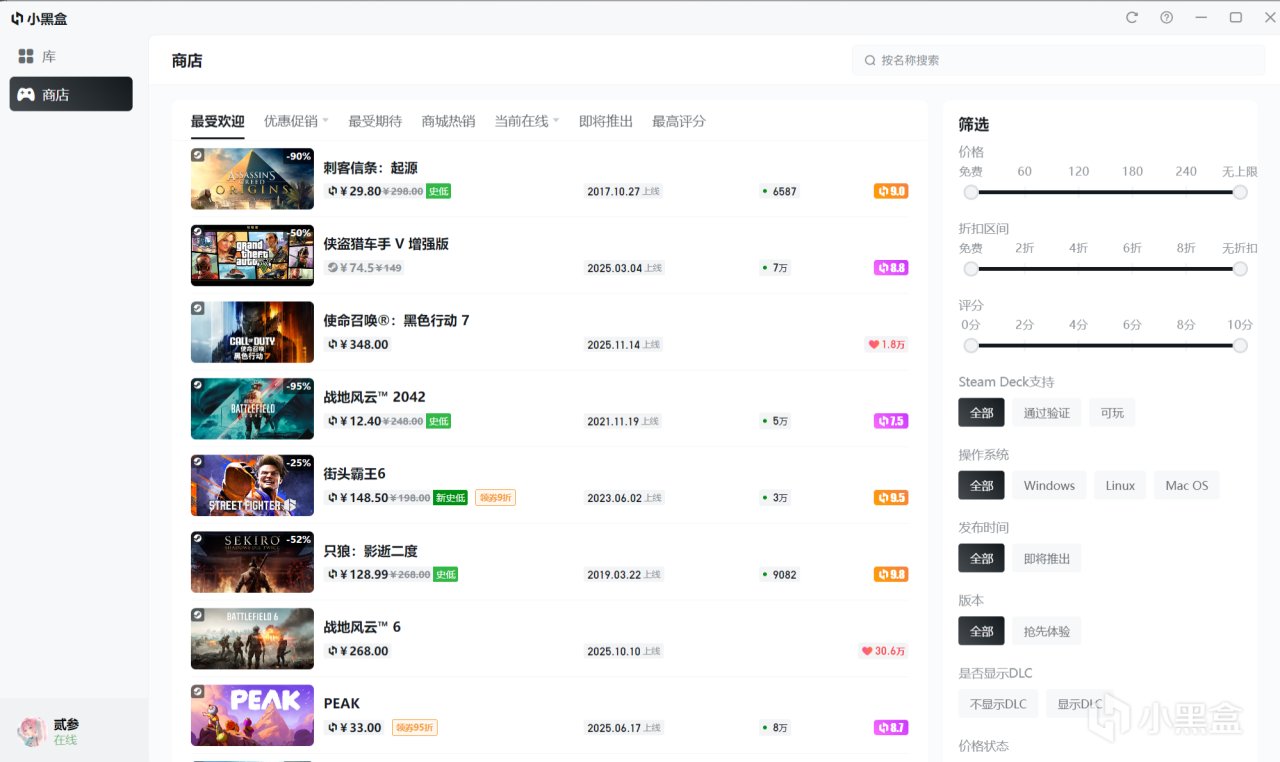Switch to the 最受期待 tab
Screen dimensions: 1280x762
click(x=375, y=121)
